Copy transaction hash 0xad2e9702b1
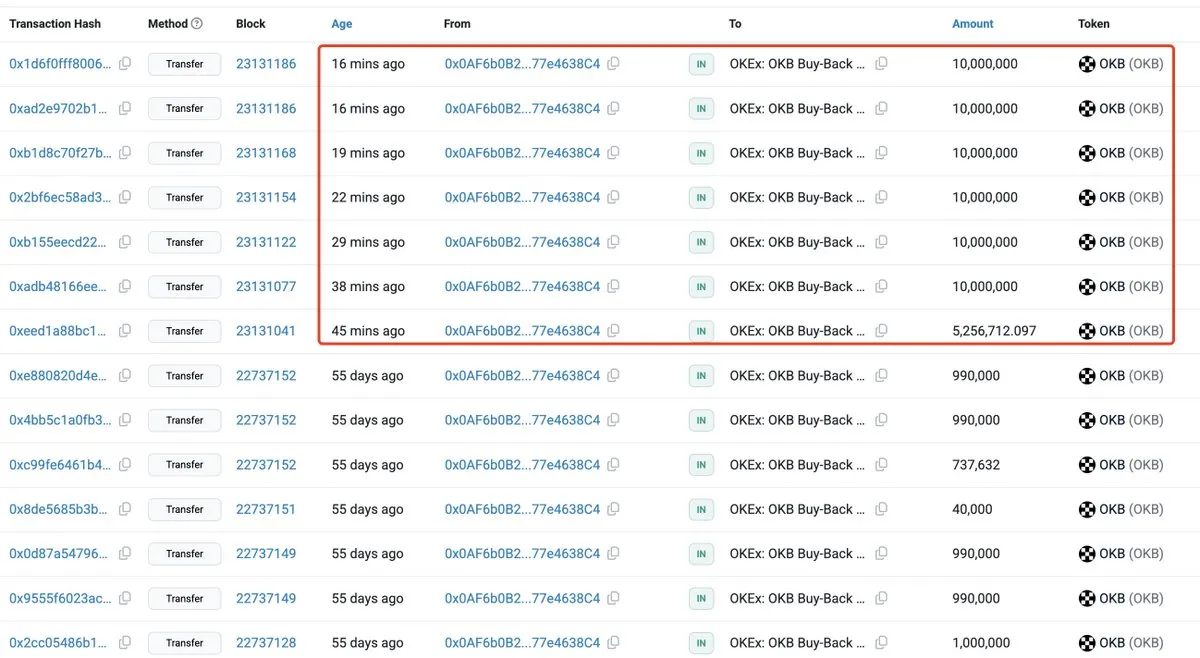The height and width of the screenshot is (658, 1200). click(x=125, y=108)
